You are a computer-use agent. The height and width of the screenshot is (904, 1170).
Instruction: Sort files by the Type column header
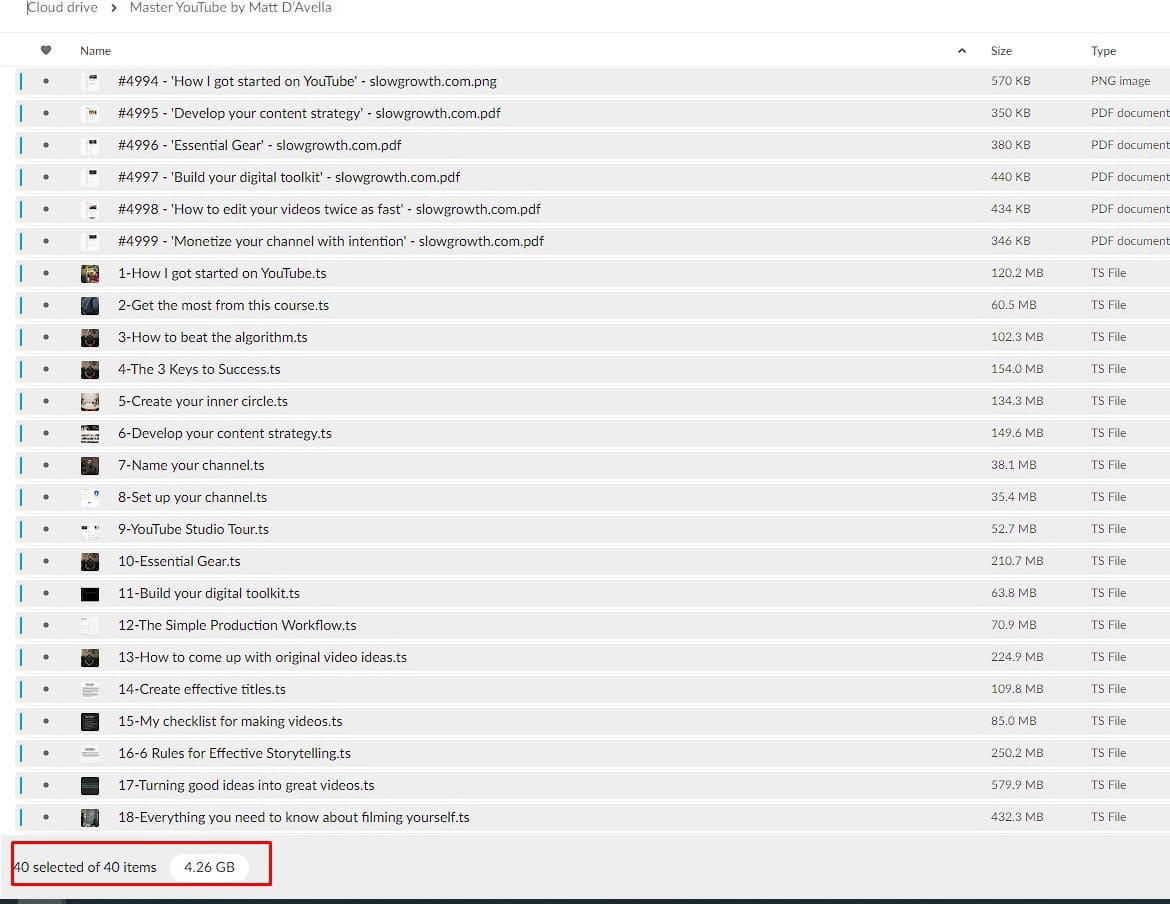[x=1103, y=51]
